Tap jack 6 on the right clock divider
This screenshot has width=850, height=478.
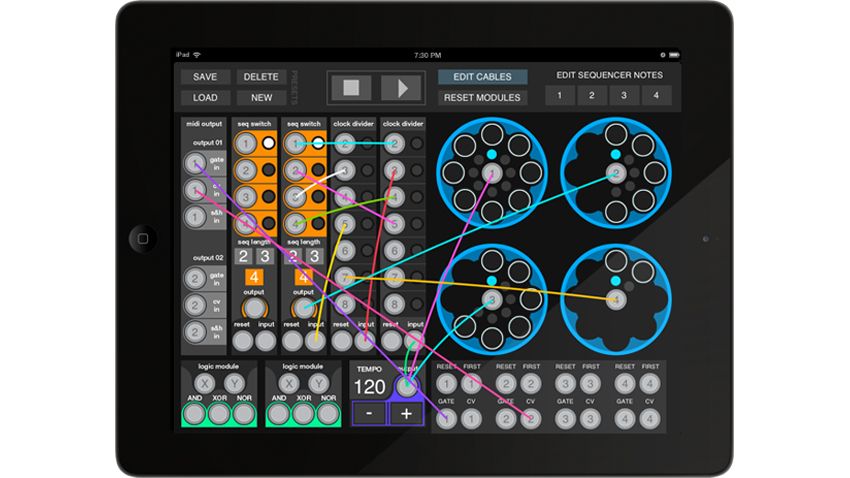pos(395,250)
